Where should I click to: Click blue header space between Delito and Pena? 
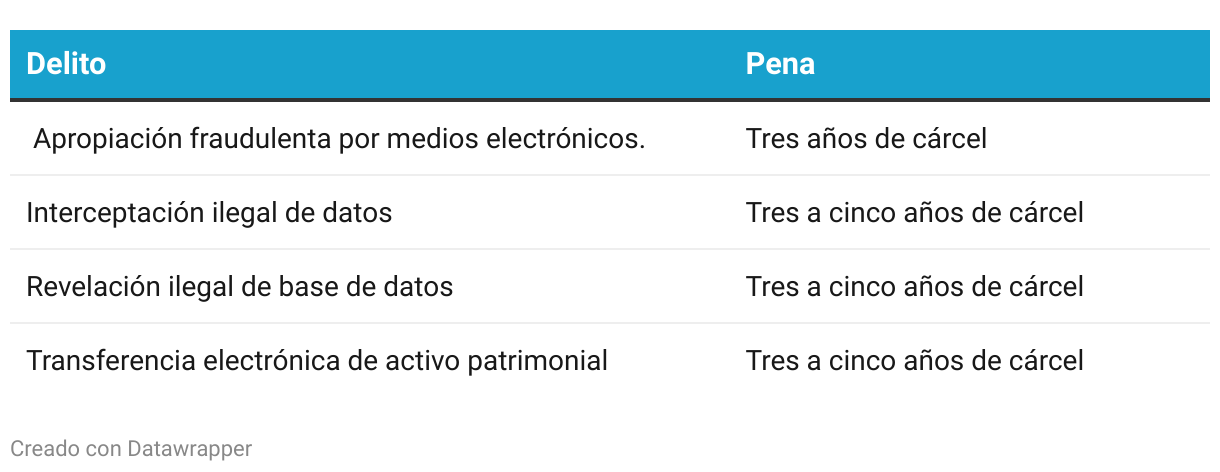point(420,64)
